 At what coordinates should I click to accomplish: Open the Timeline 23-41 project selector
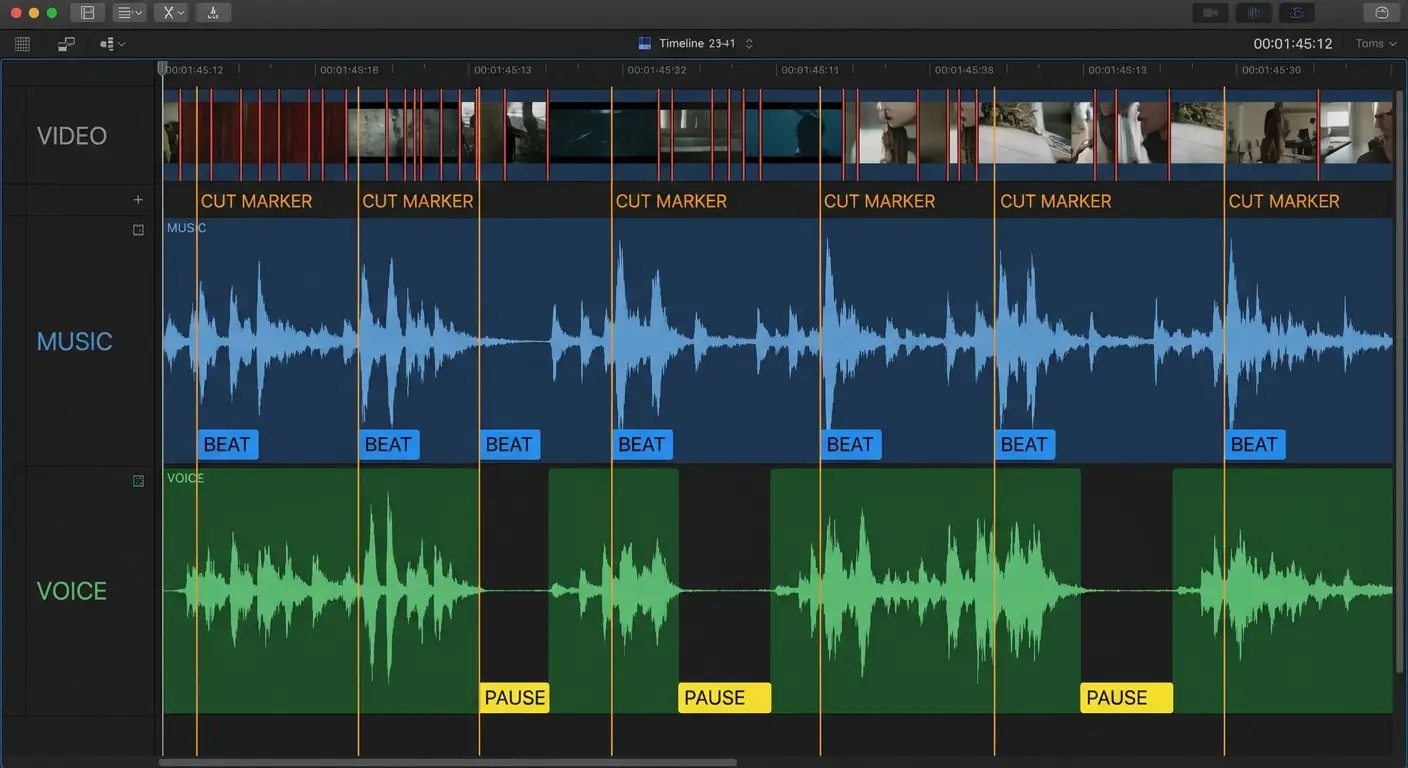[x=695, y=44]
